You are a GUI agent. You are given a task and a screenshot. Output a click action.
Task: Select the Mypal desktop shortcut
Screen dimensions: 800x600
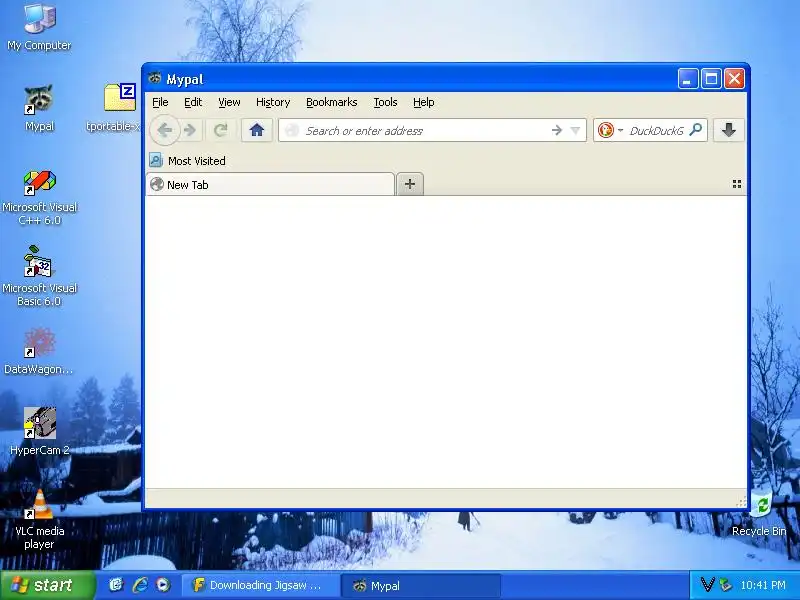[39, 108]
